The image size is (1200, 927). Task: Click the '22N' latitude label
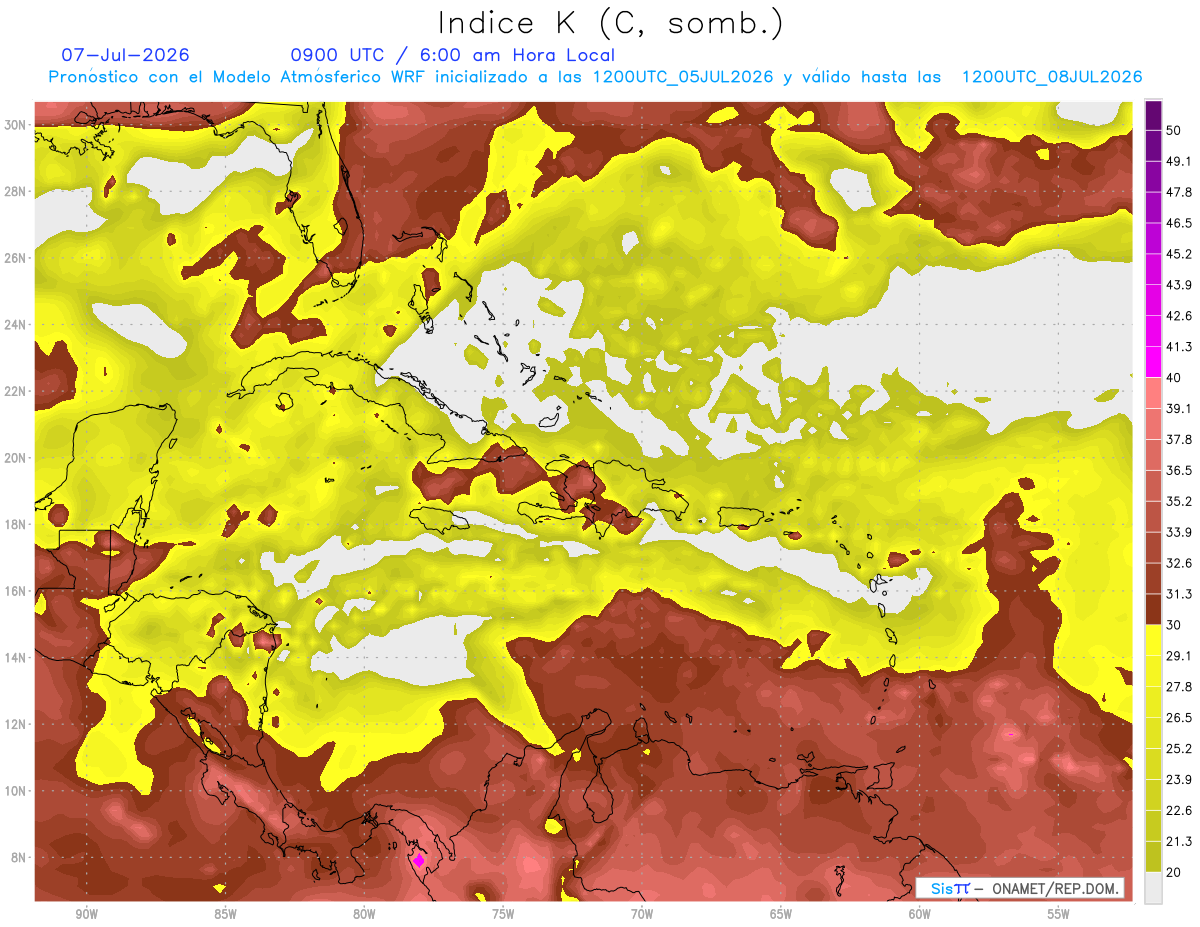point(16,391)
